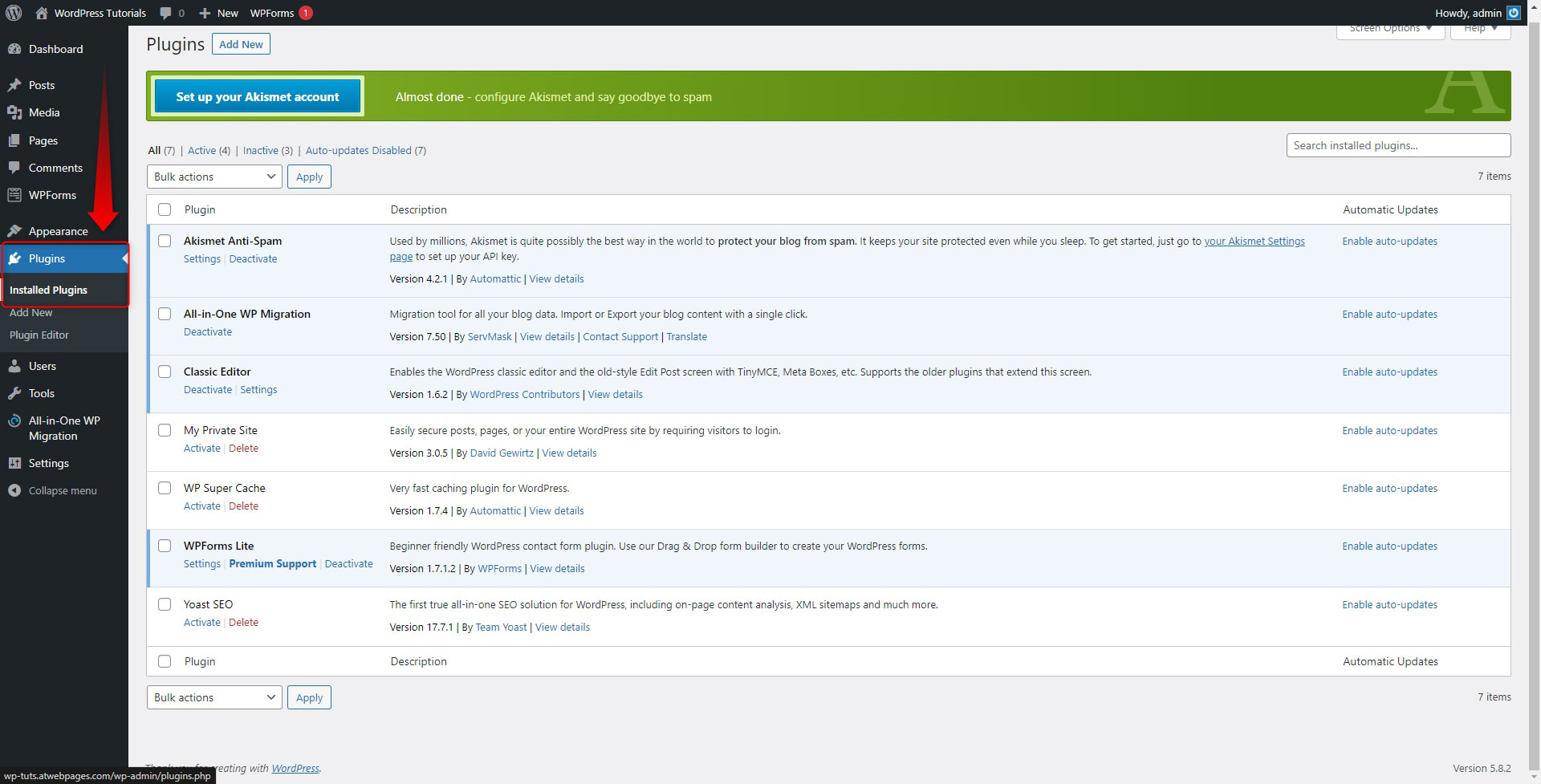Image resolution: width=1541 pixels, height=784 pixels.
Task: Click the bottom Apply button
Action: 309,697
